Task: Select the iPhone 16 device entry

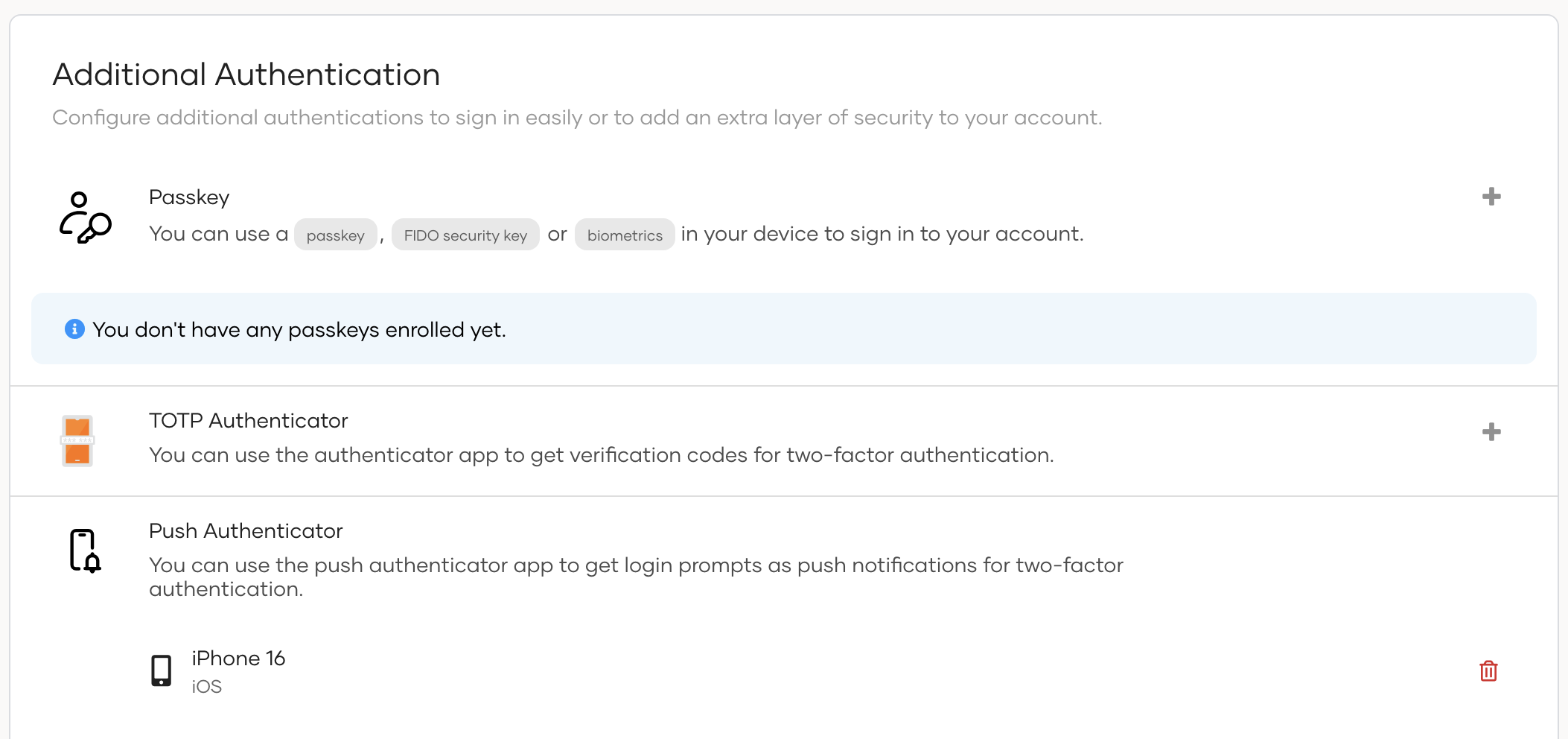Action: pyautogui.click(x=240, y=658)
